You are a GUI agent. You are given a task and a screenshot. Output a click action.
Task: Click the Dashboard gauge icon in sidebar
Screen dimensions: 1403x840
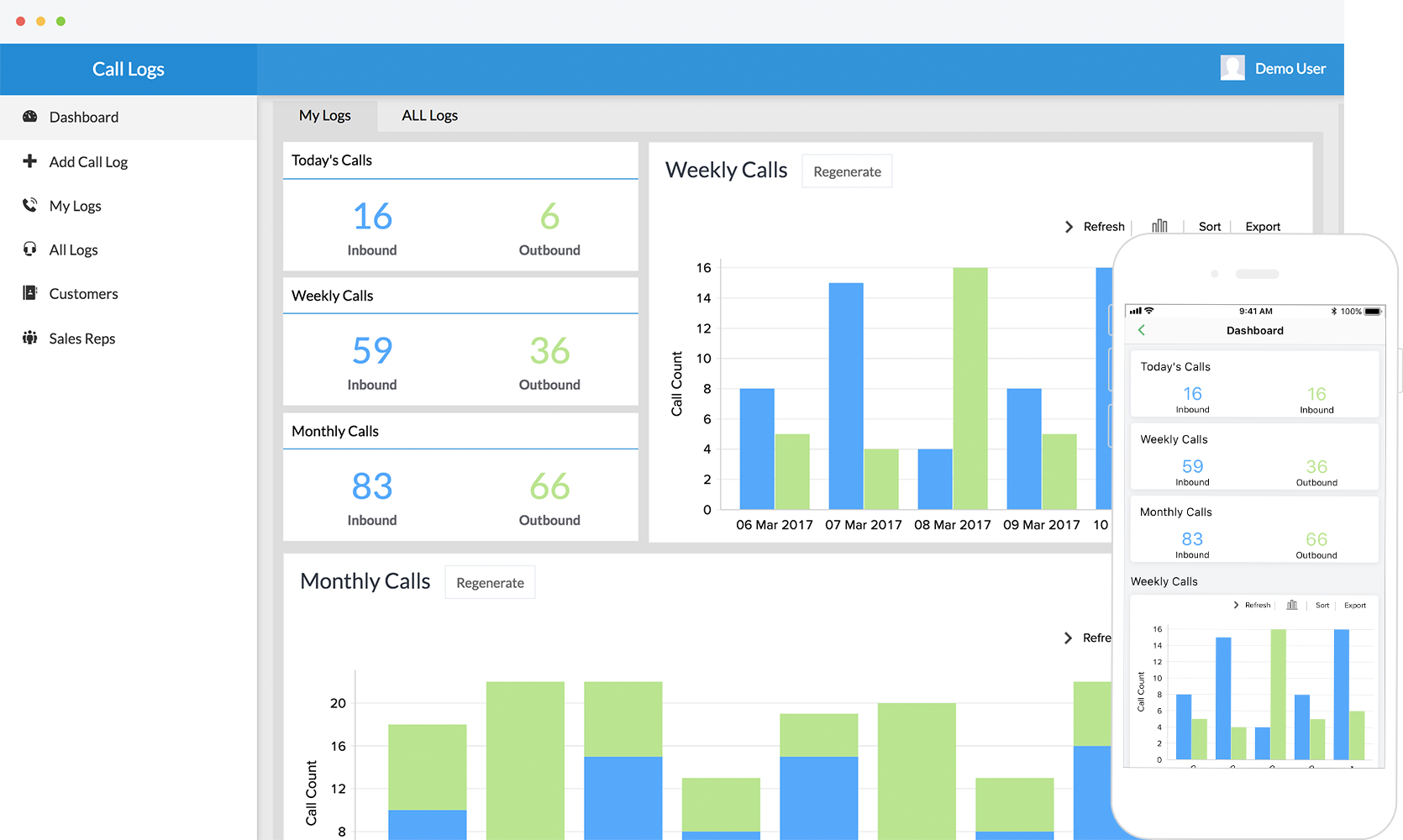[29, 117]
